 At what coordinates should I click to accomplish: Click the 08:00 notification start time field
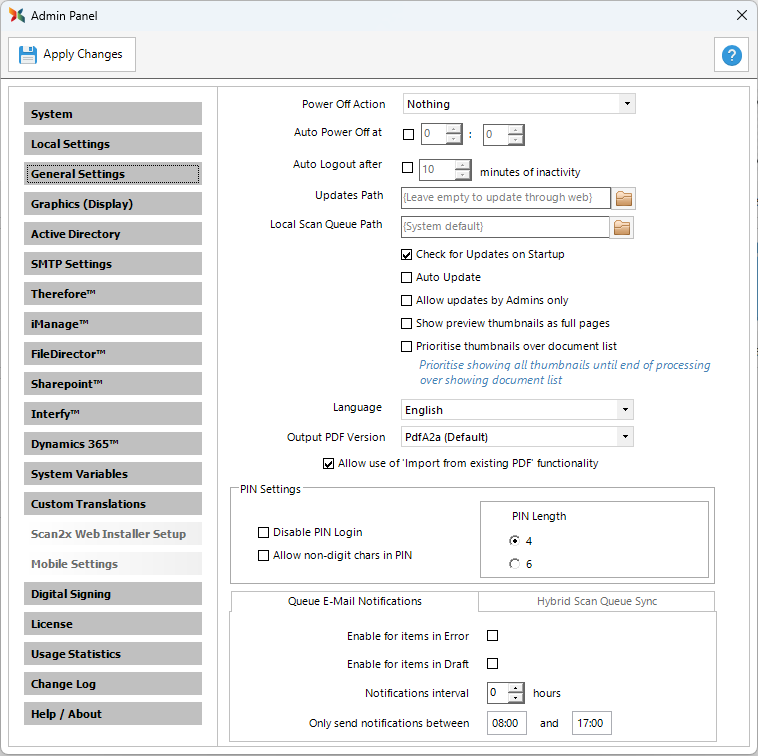tap(507, 723)
